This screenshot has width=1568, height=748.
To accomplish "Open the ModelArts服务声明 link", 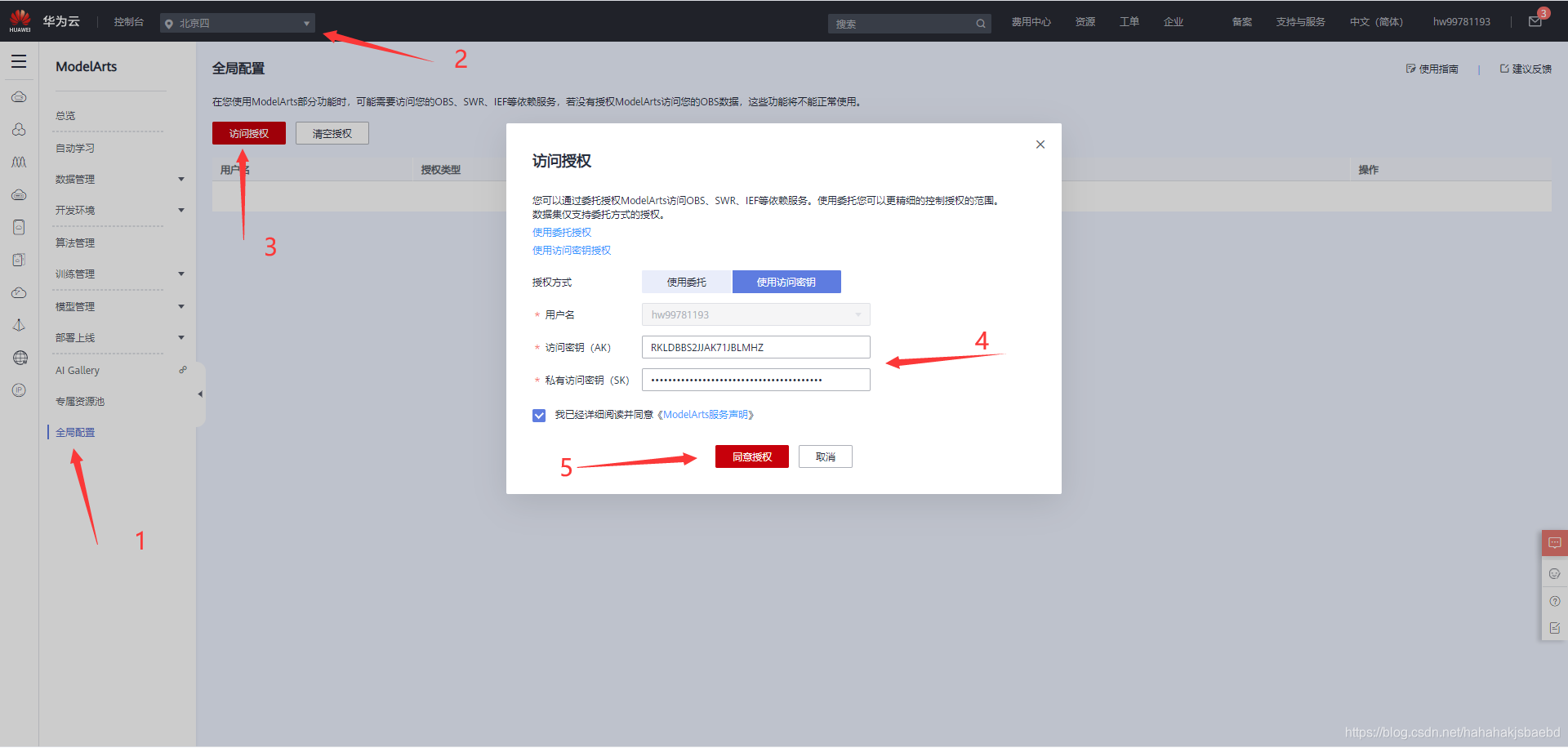I will point(706,415).
